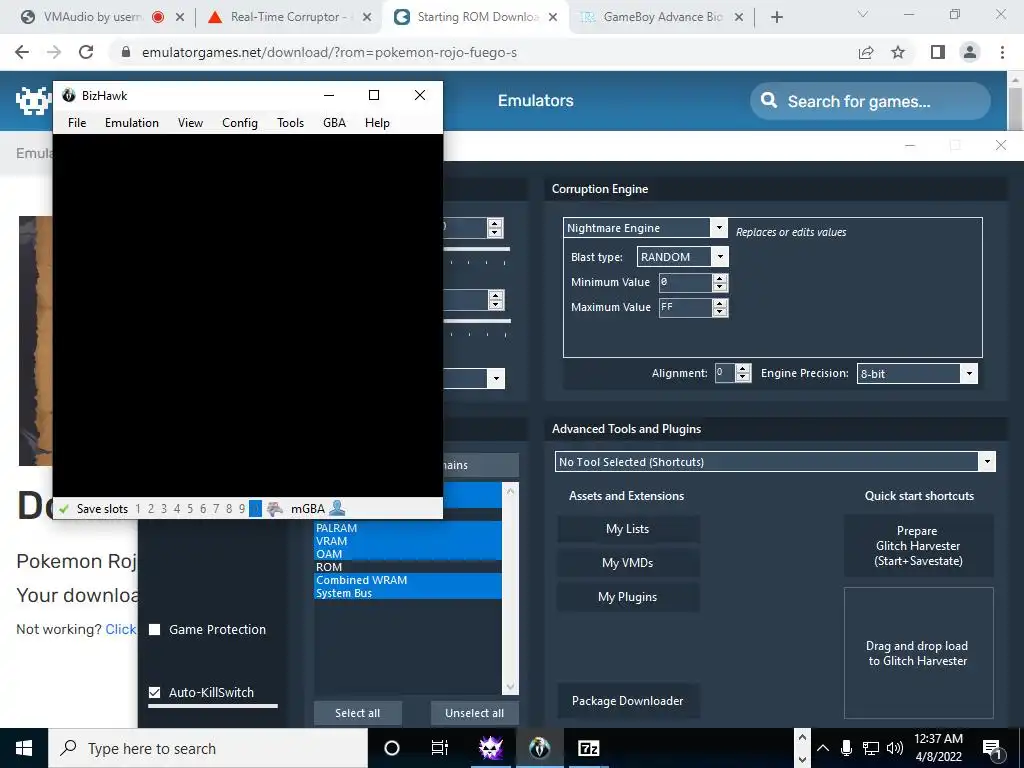Screen dimensions: 1024x768
Task: Click the volume icon in system tray
Action: click(x=895, y=748)
